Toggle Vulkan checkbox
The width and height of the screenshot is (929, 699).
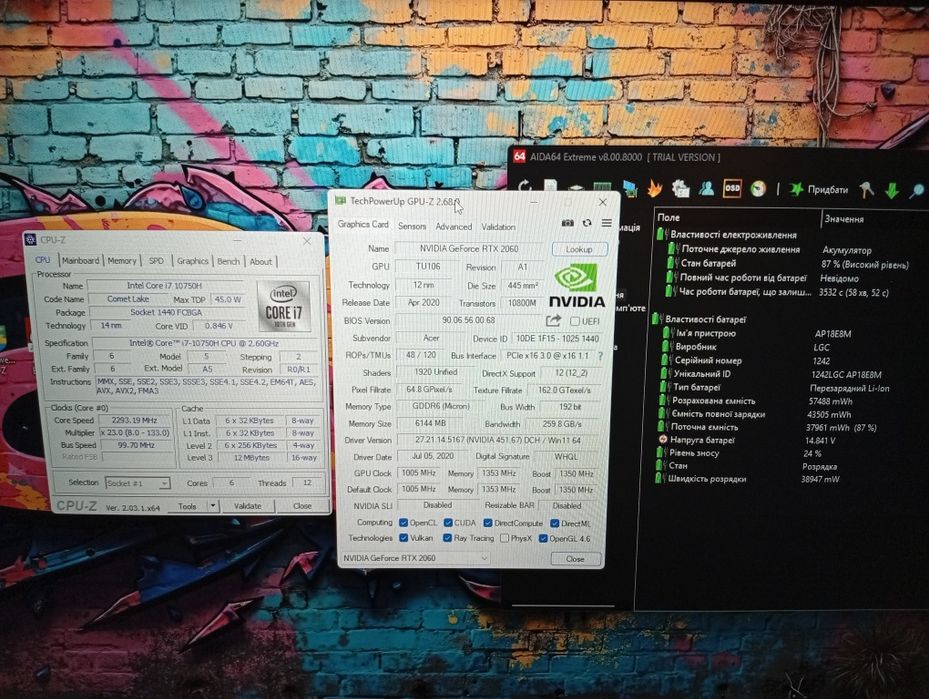coord(403,538)
